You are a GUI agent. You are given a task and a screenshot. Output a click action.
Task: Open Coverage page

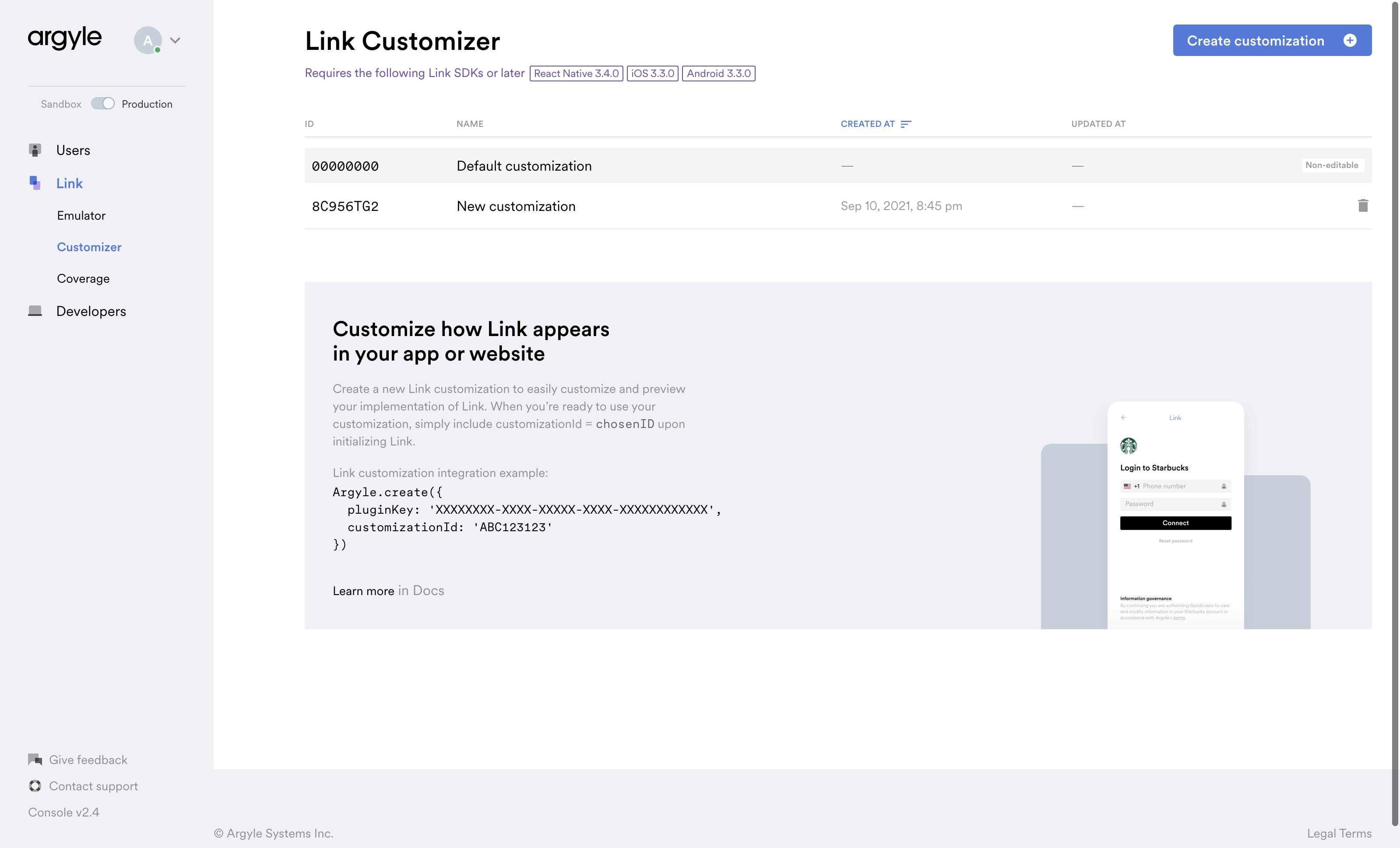click(83, 278)
